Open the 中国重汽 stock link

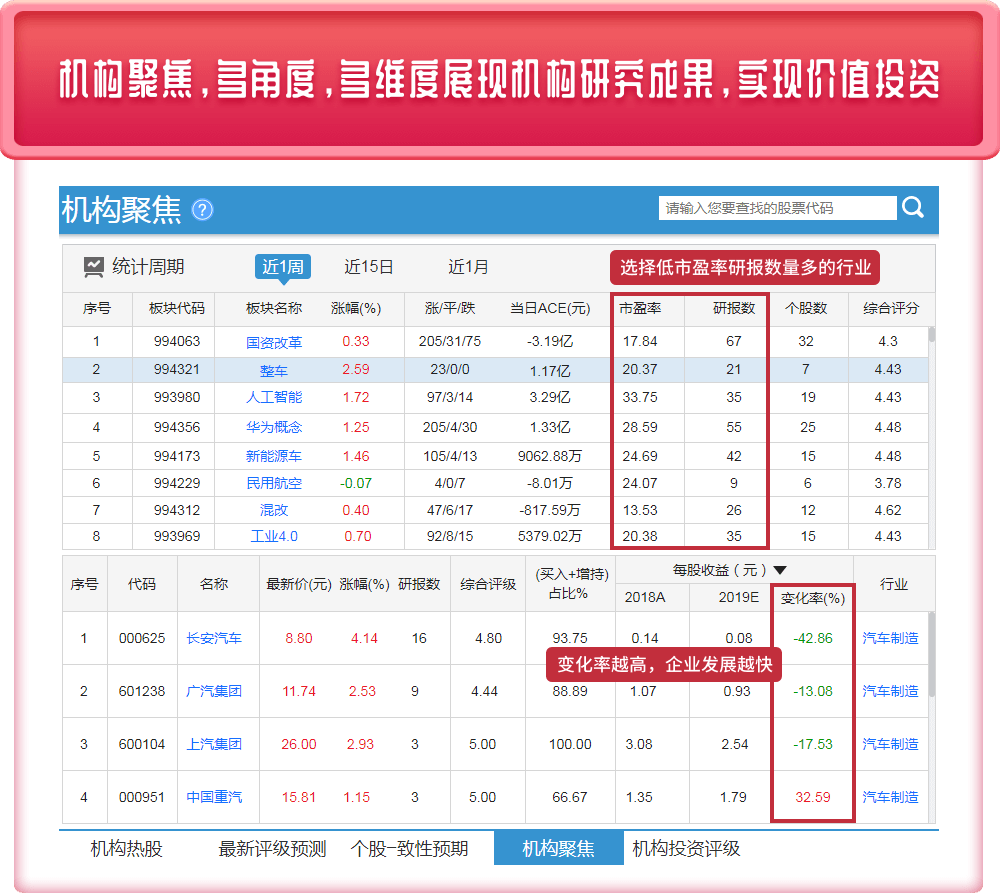[214, 797]
